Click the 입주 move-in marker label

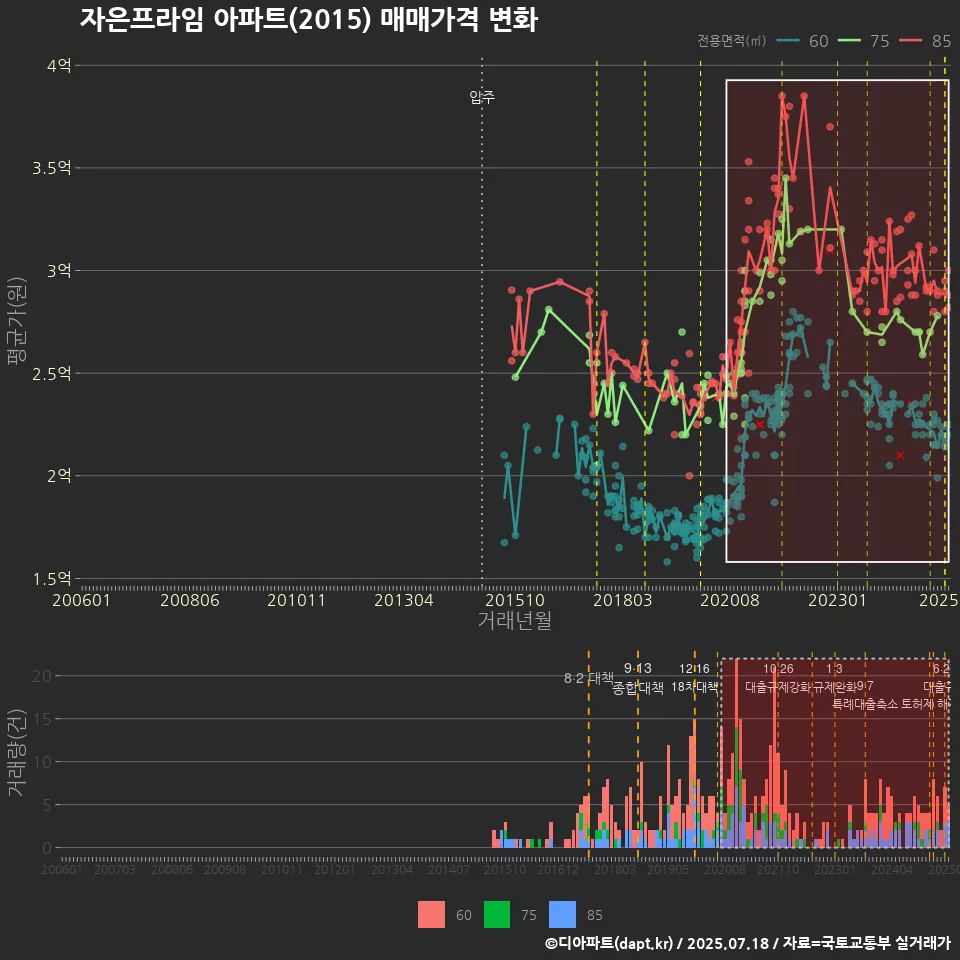click(482, 97)
